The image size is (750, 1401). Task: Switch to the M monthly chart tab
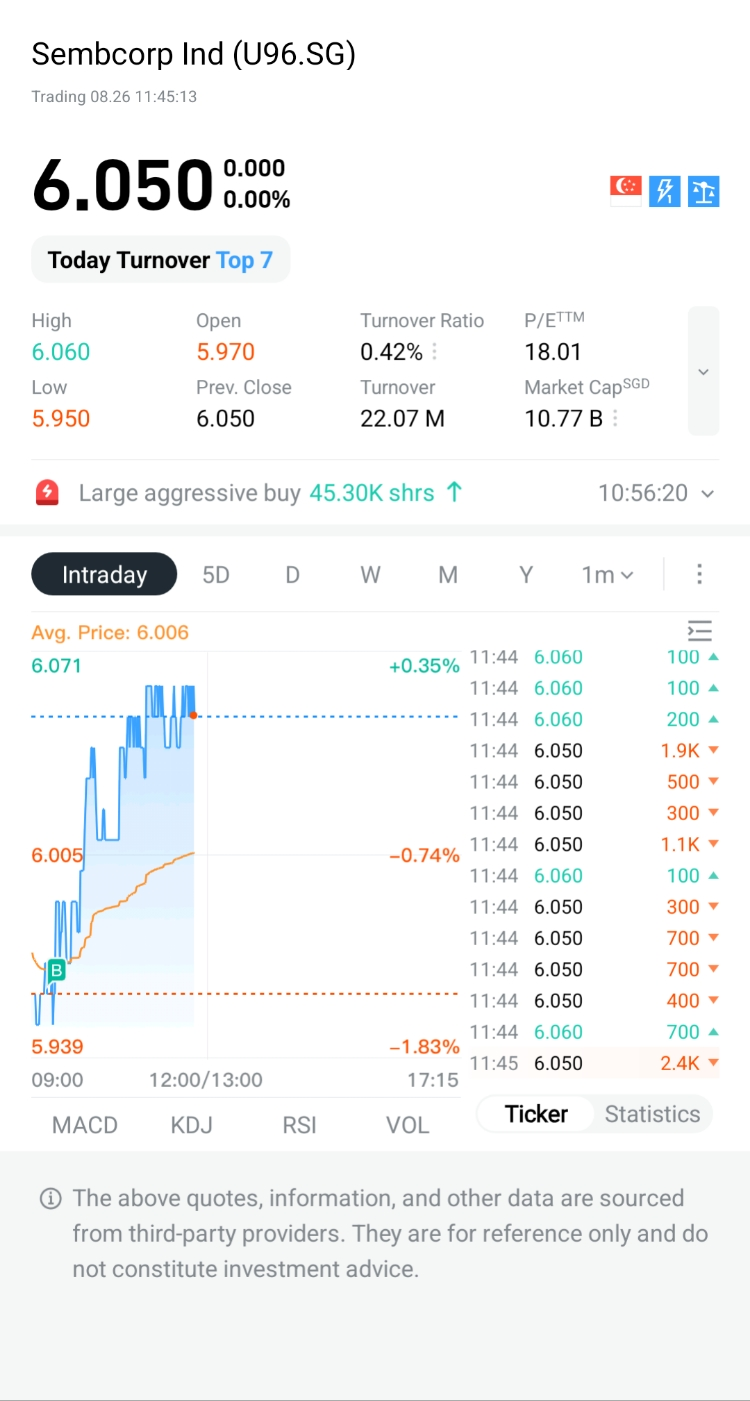(x=448, y=574)
